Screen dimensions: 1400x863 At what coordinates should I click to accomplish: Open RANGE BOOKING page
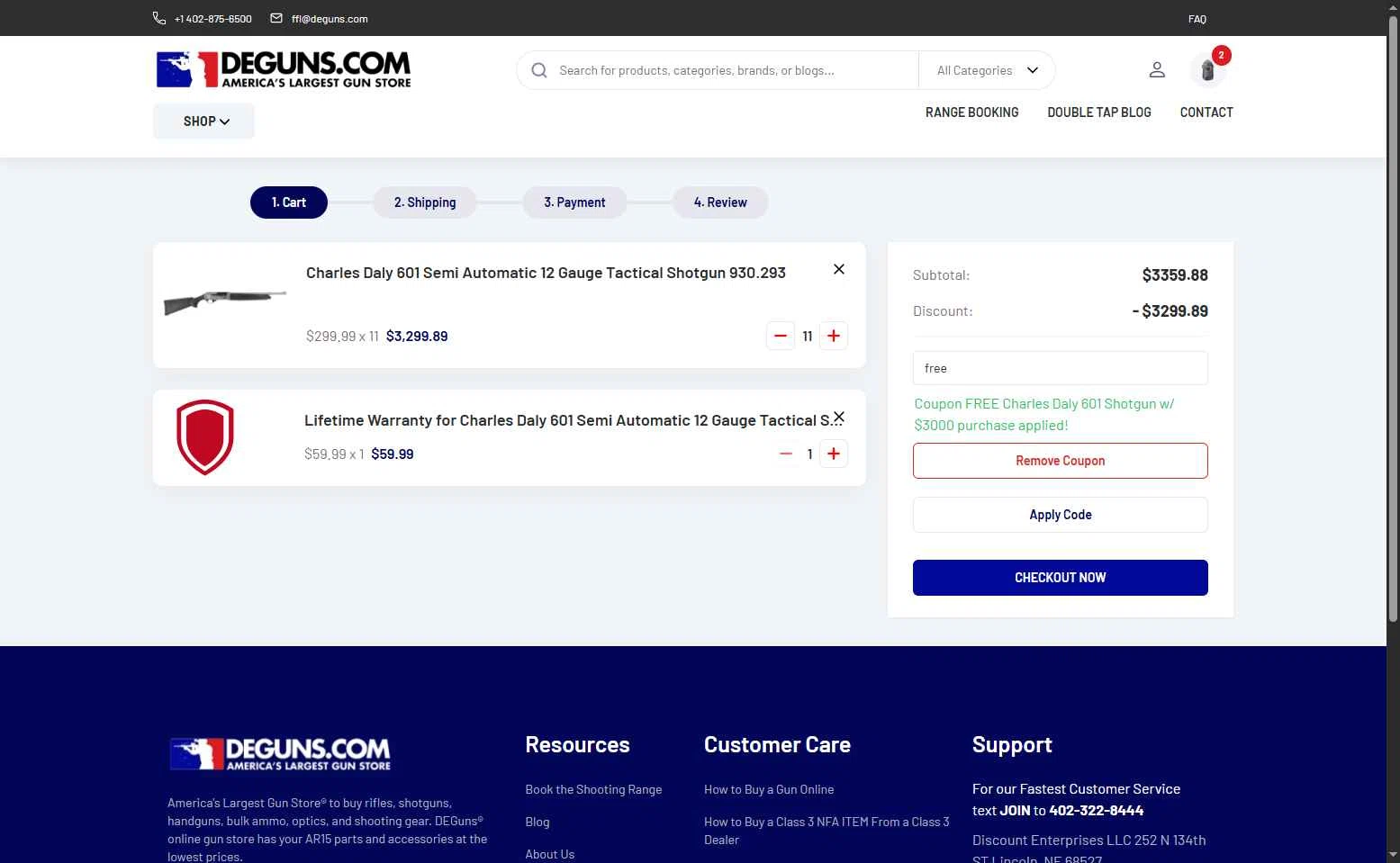(972, 112)
